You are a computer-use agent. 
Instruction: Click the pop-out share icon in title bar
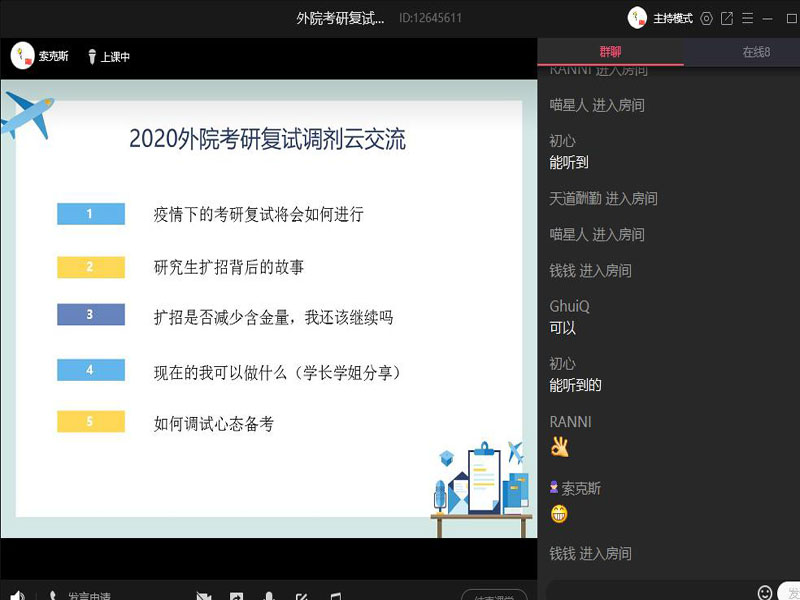(x=727, y=18)
